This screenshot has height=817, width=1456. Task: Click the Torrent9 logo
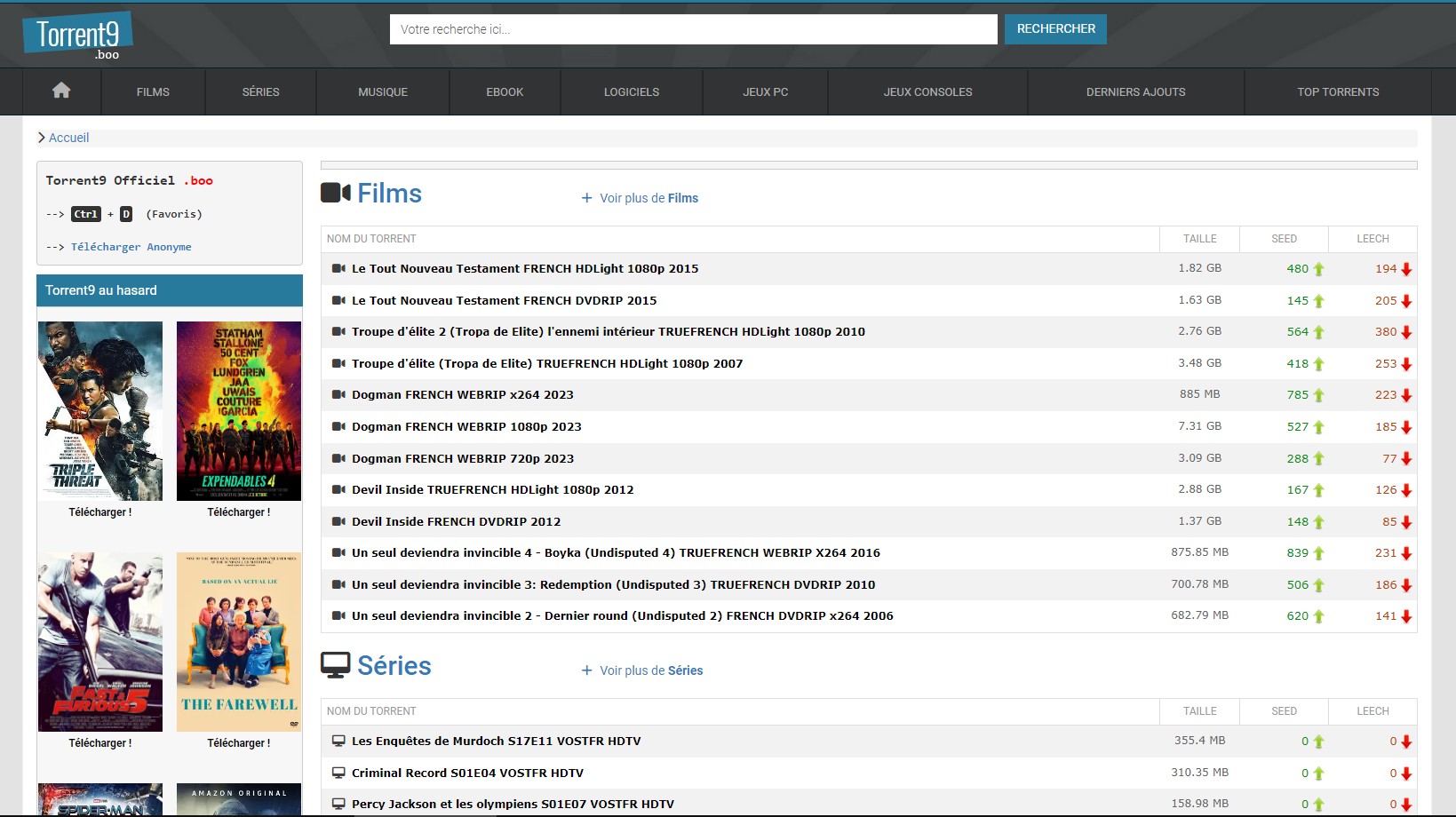[x=78, y=36]
